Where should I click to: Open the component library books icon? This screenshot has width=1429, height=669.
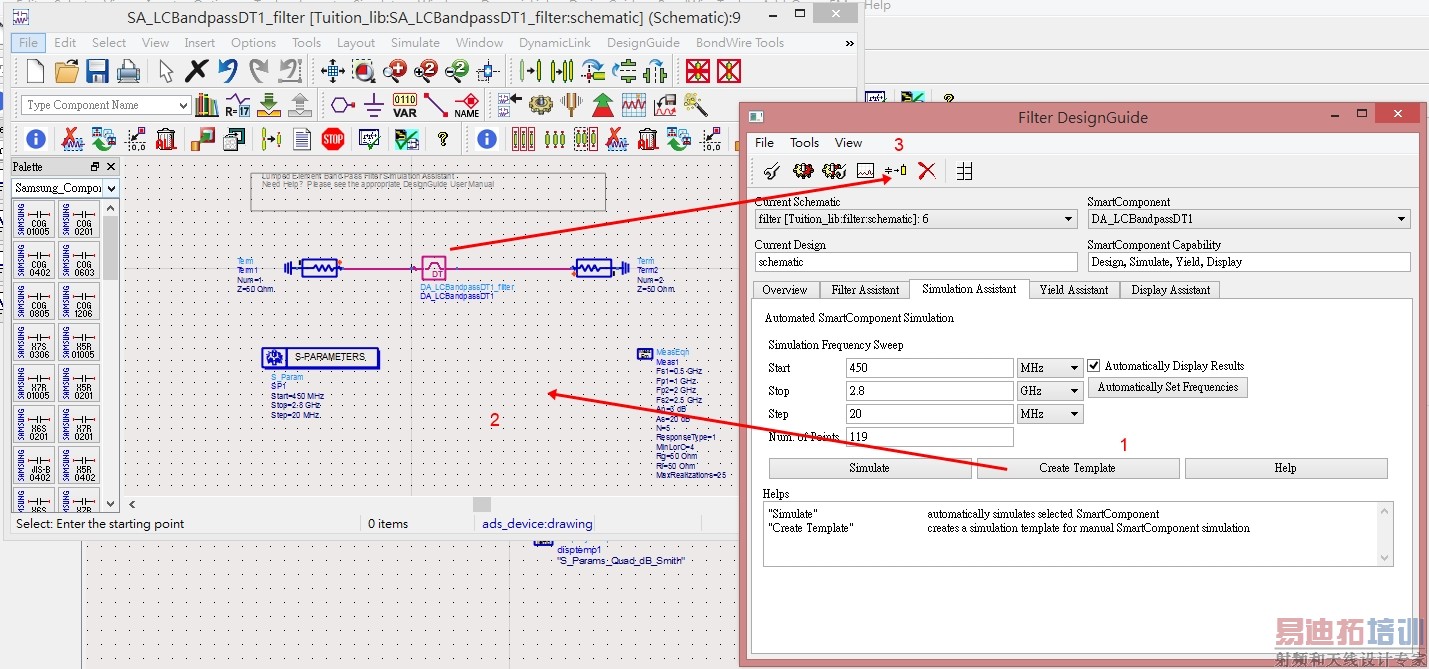point(207,105)
